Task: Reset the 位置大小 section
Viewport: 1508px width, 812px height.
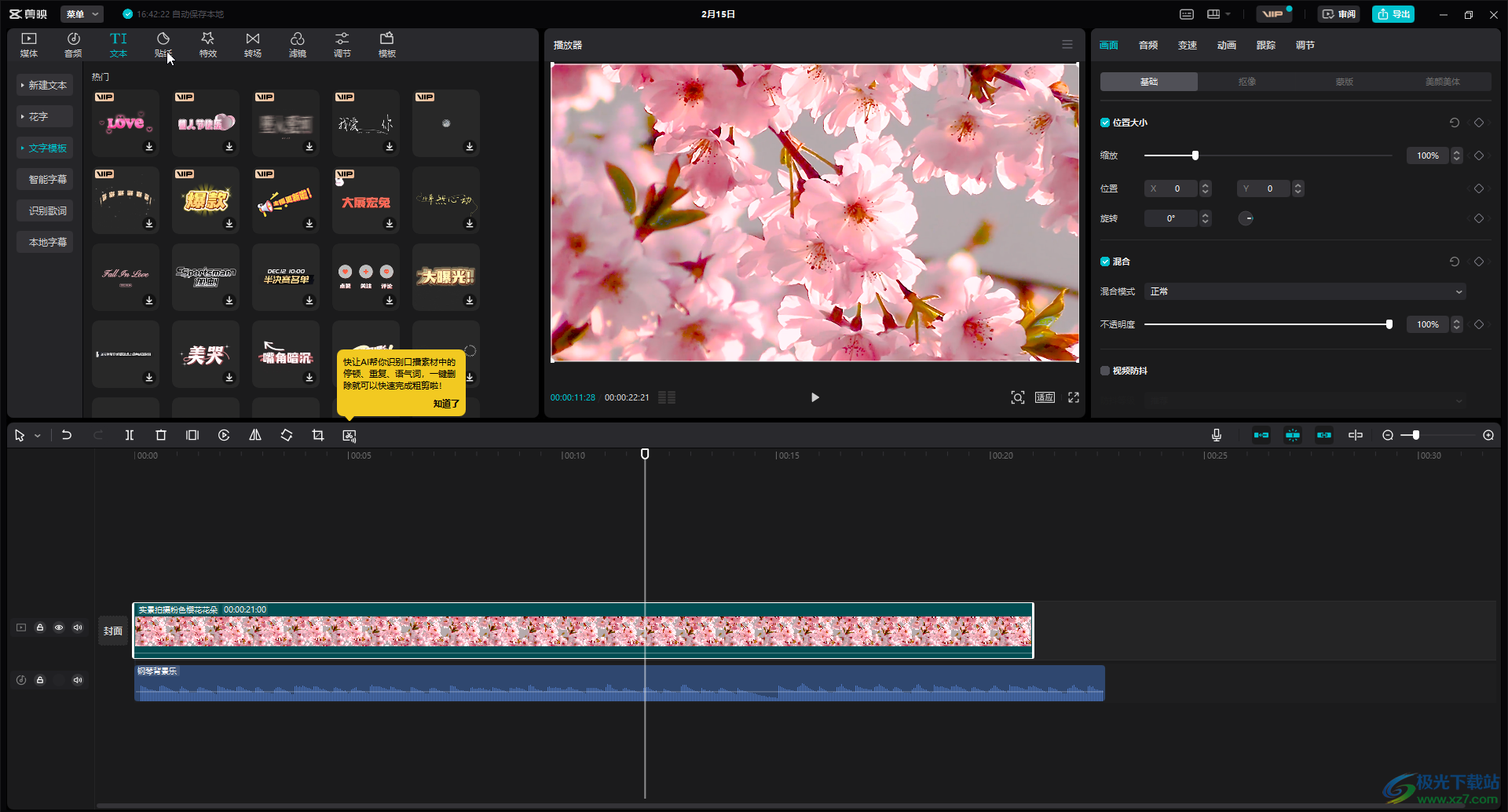Action: 1455,123
